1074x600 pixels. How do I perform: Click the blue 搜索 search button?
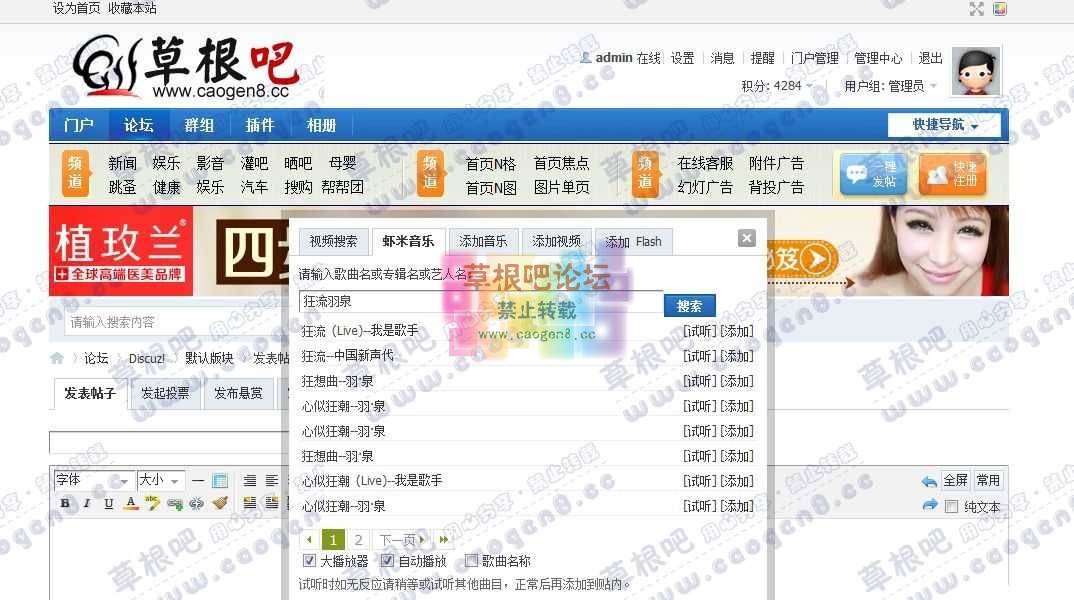point(689,306)
